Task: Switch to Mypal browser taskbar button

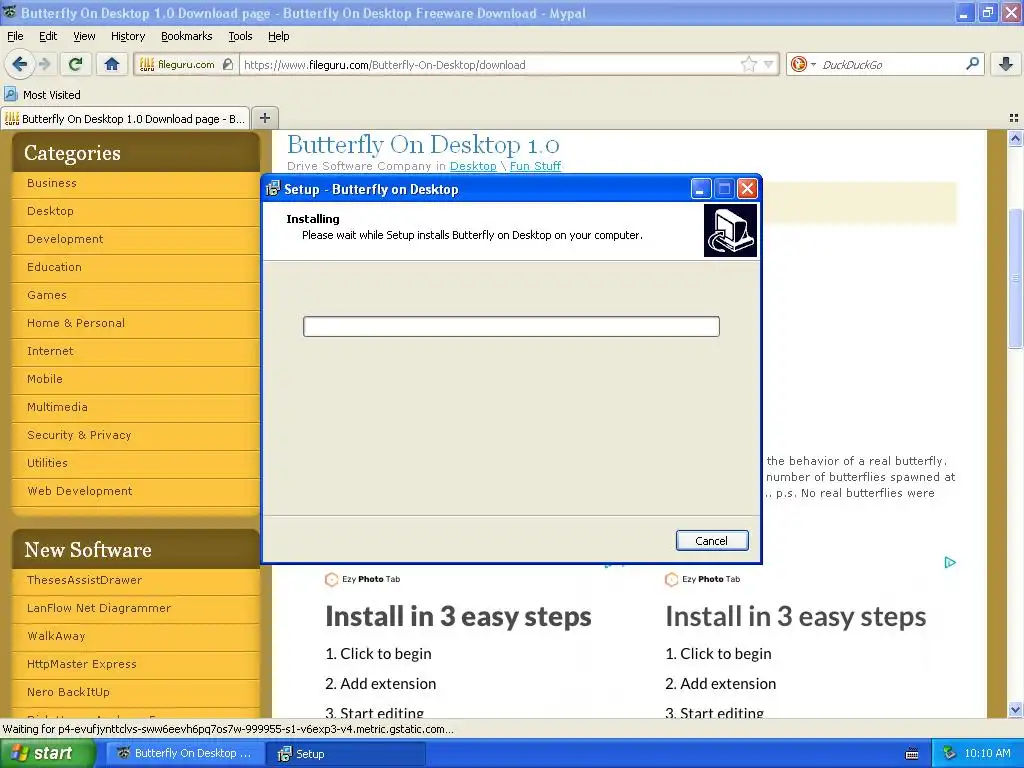Action: [185, 754]
